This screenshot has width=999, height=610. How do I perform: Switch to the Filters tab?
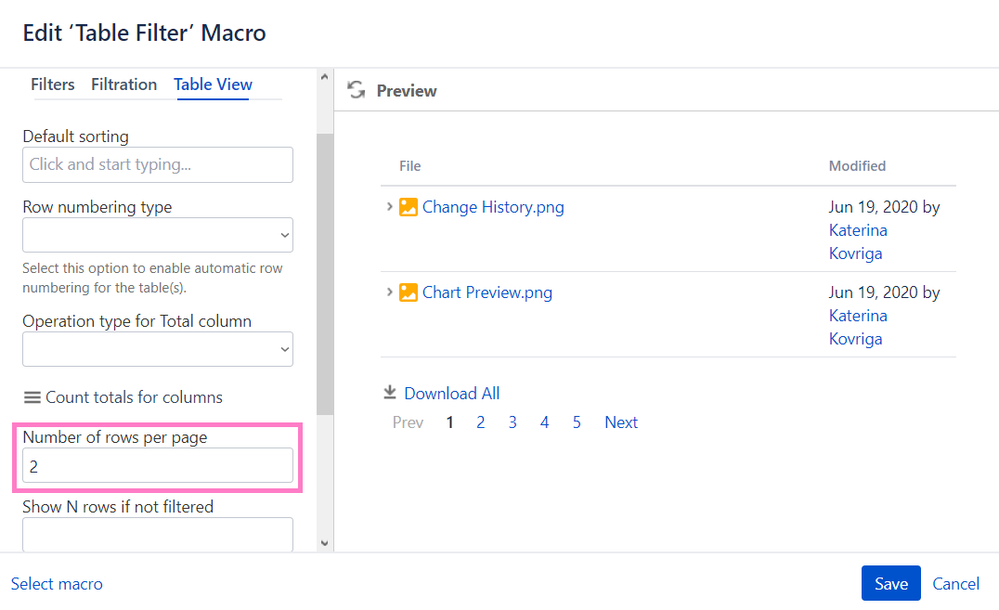(x=52, y=85)
